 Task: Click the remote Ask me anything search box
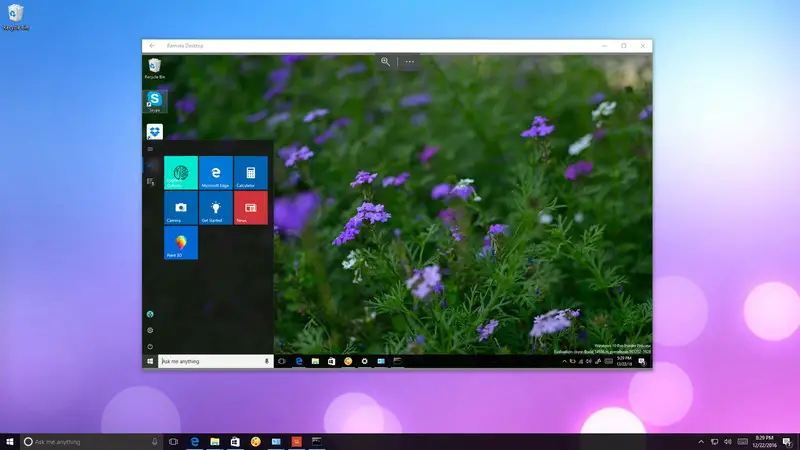coord(216,361)
